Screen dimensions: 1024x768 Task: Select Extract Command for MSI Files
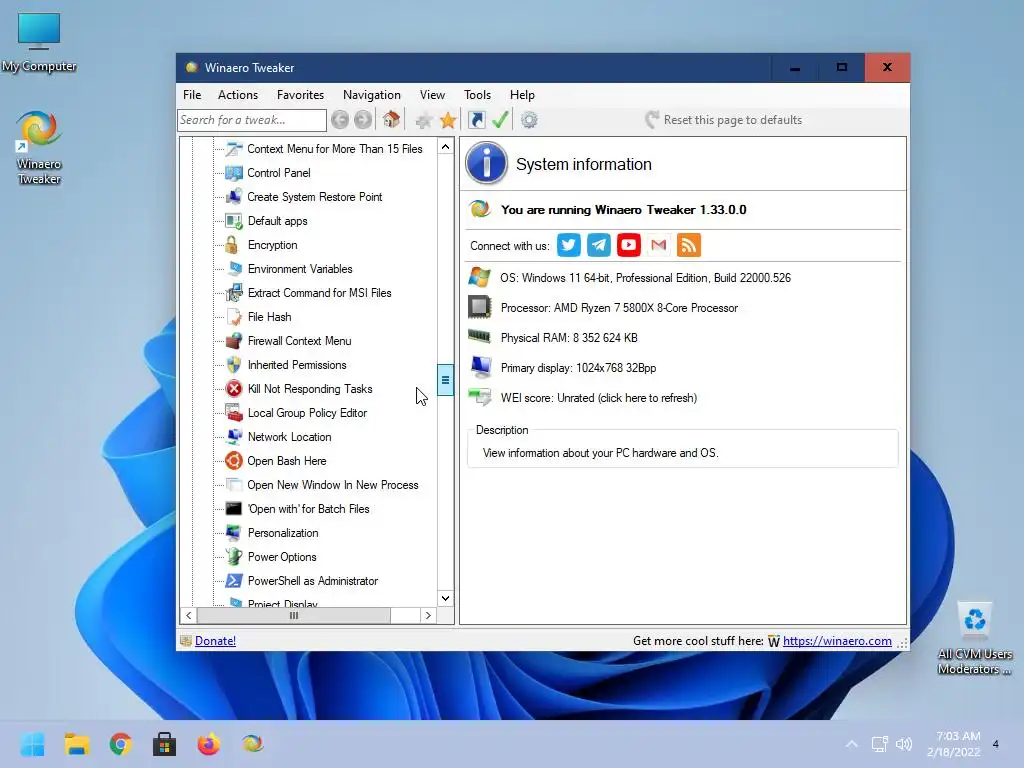319,293
